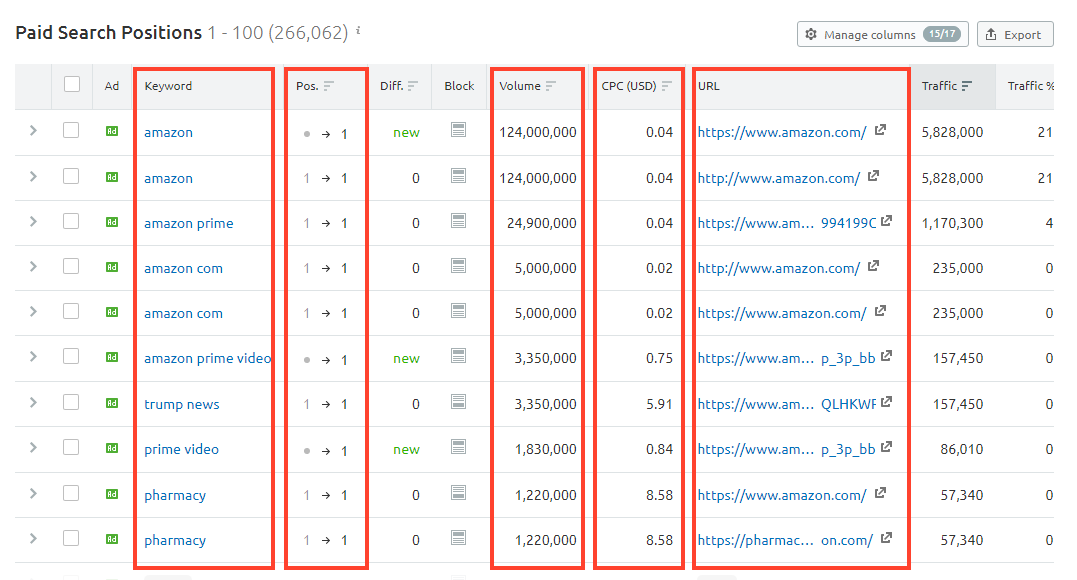The height and width of the screenshot is (580, 1077).
Task: Expand pharmacy row with pharmac...on.com URL
Action: coord(33,539)
